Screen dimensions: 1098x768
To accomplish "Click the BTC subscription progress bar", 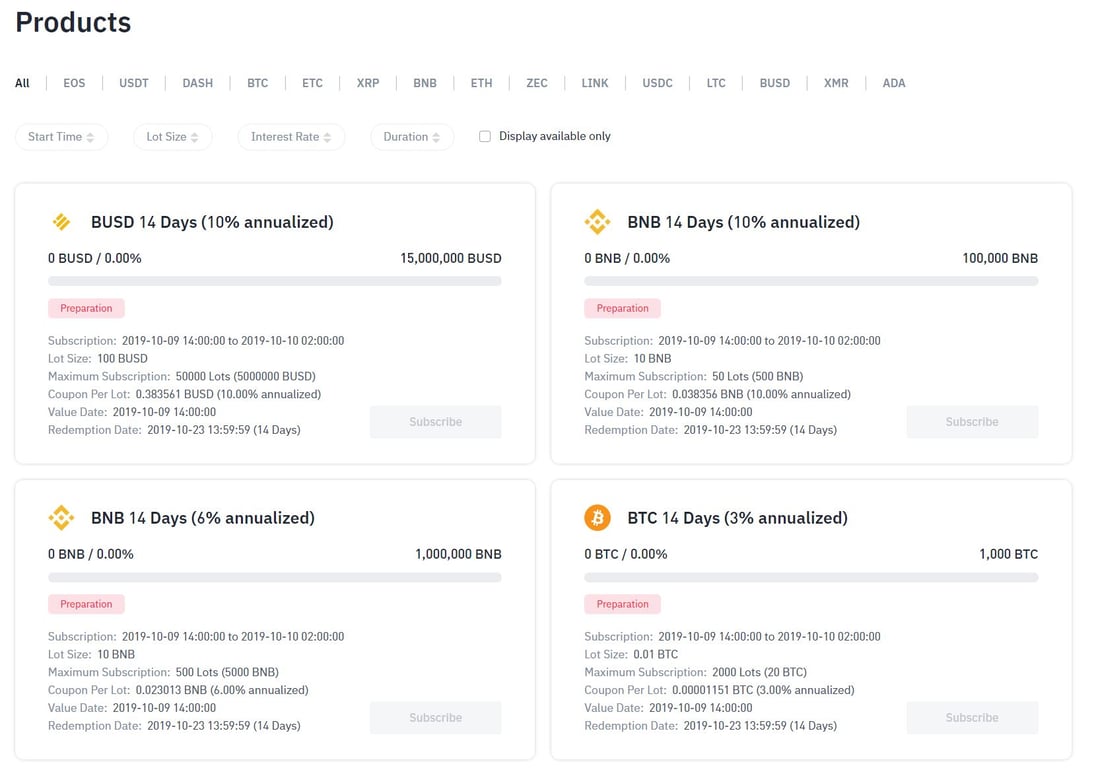I will coord(811,578).
